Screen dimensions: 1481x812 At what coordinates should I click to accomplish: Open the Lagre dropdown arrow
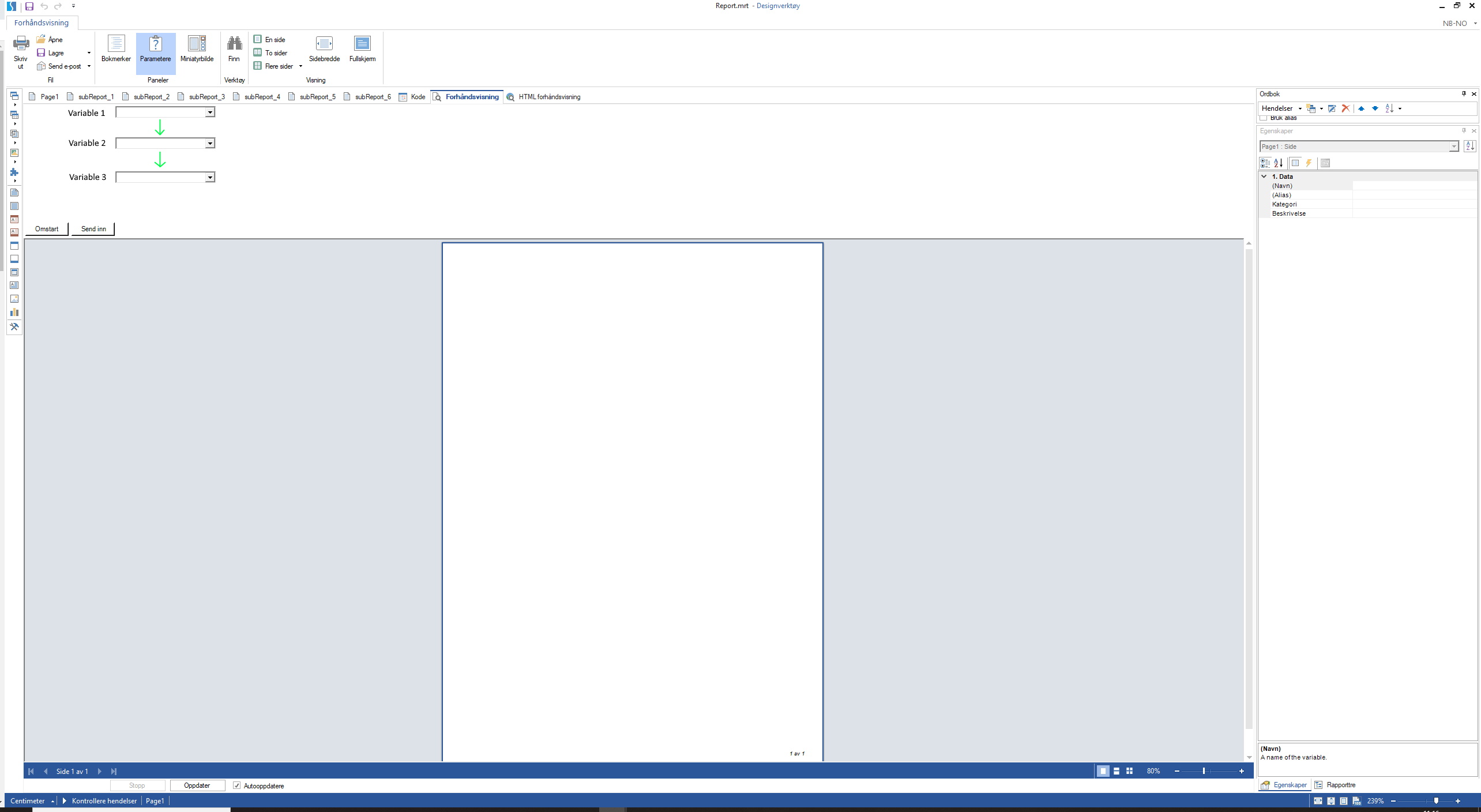[89, 53]
